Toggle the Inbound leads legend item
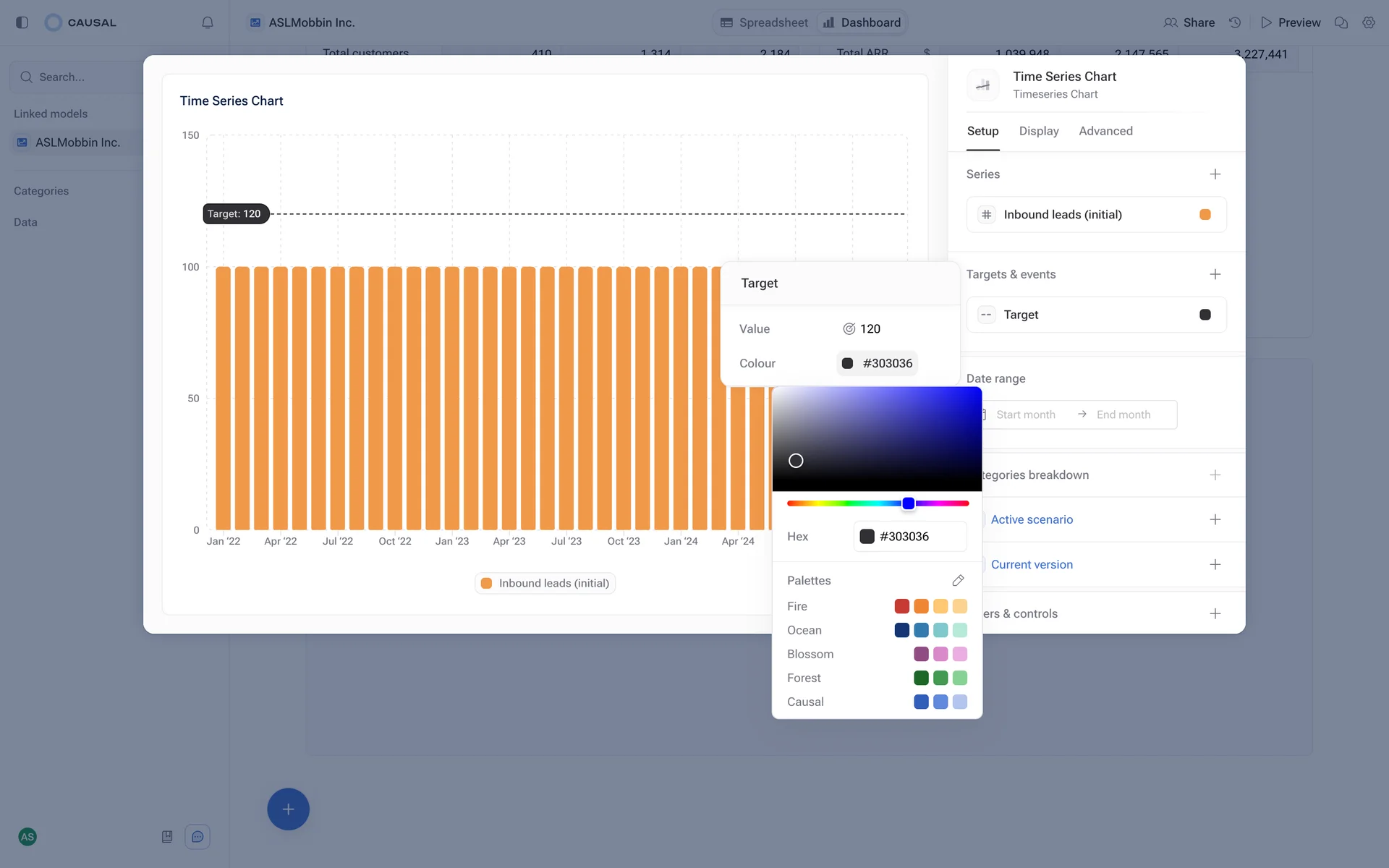 545,583
